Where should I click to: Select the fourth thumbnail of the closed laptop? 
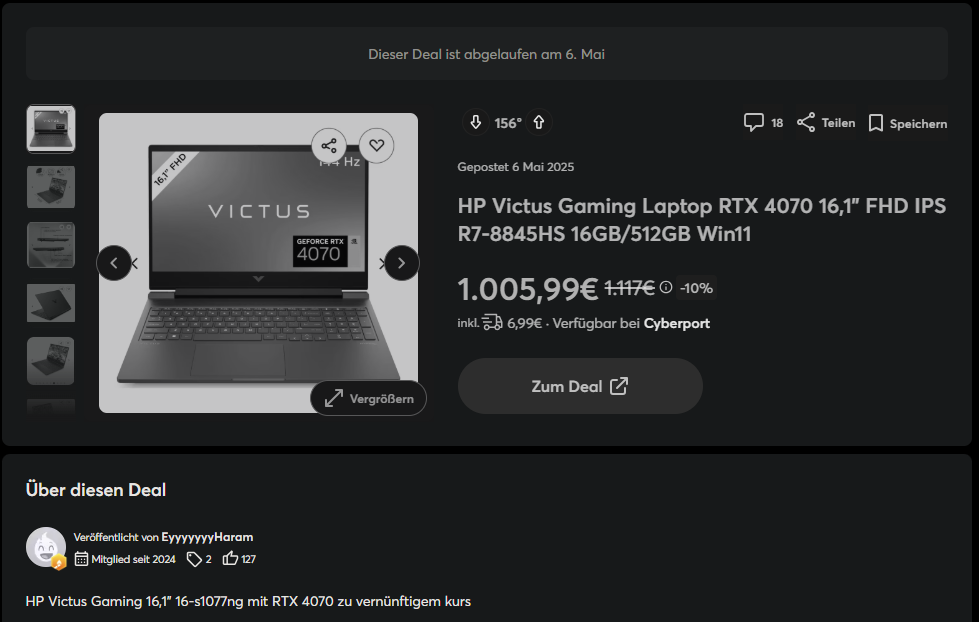tap(51, 303)
